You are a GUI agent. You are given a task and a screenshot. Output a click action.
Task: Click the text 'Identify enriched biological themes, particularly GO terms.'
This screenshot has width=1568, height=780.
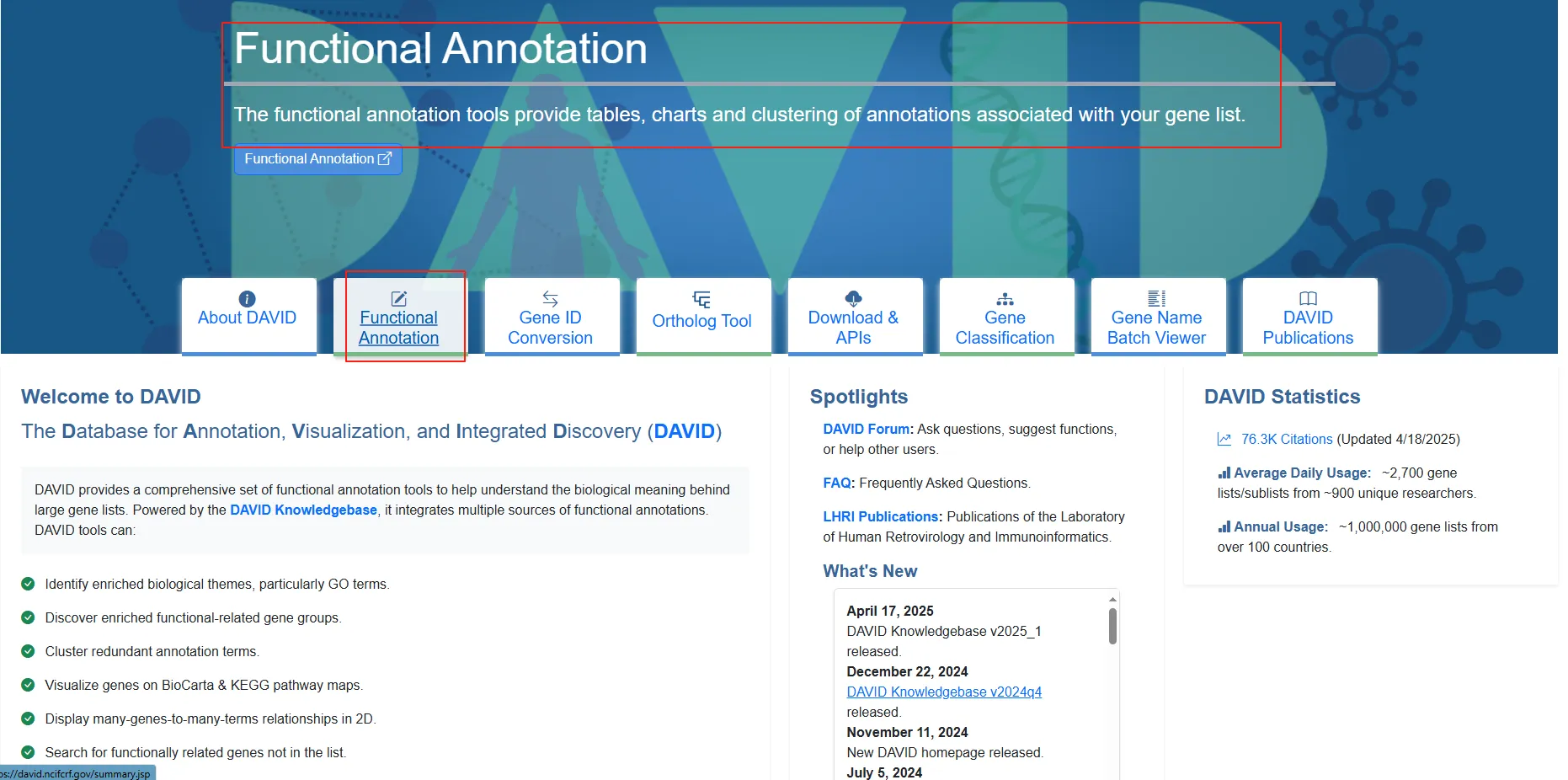coord(217,584)
